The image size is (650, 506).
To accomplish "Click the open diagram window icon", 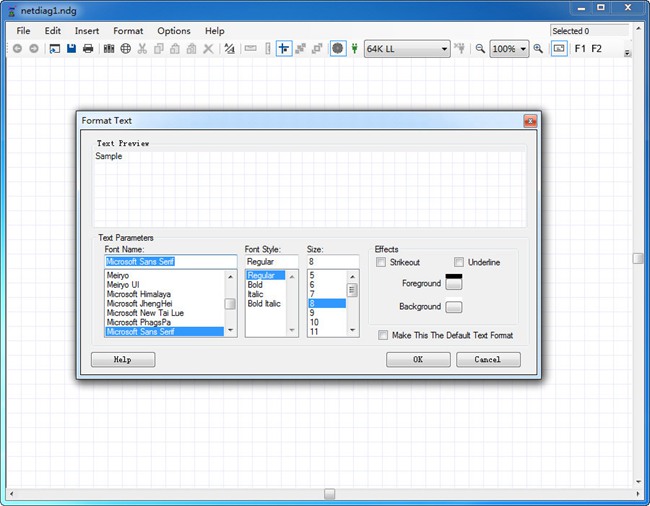I will (54, 48).
